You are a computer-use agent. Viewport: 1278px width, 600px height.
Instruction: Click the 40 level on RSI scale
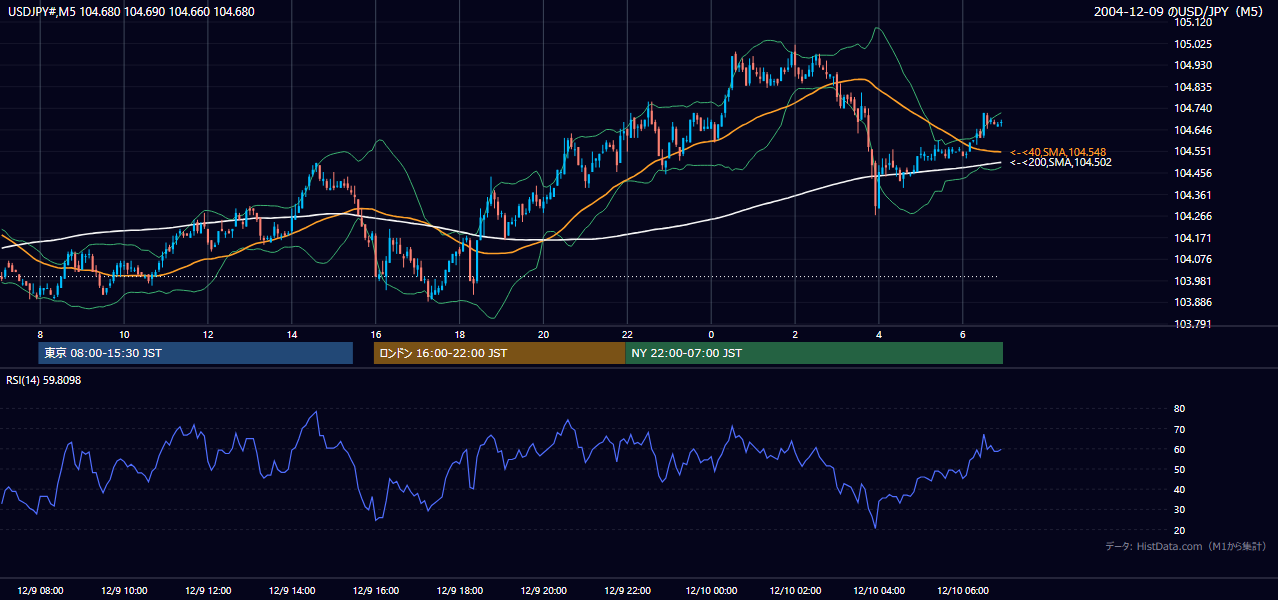click(1179, 490)
